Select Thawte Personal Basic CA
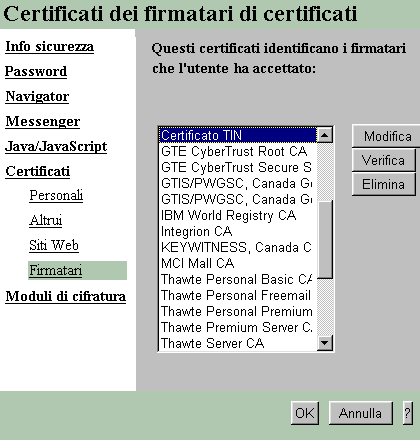 (x=238, y=279)
